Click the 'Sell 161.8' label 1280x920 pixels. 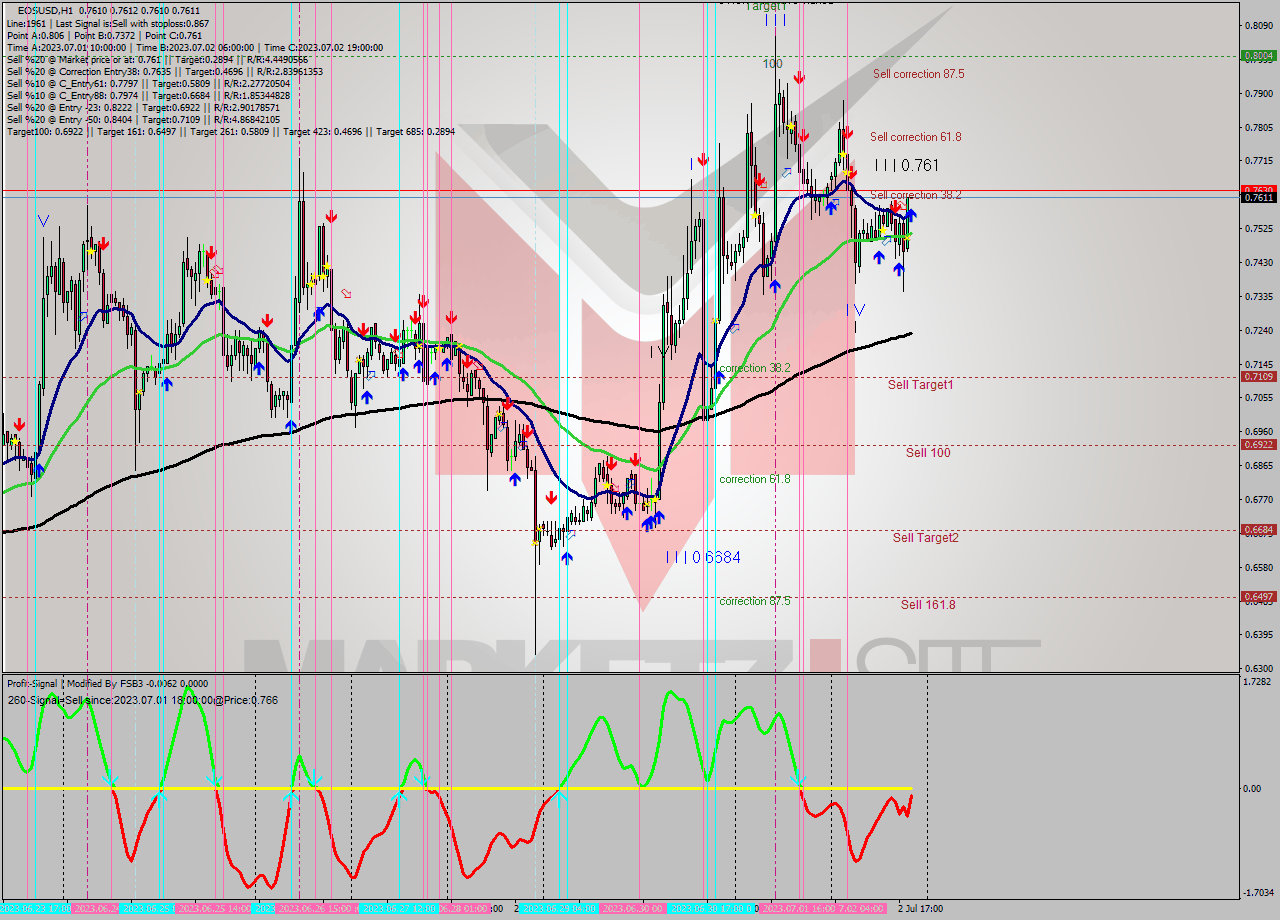(928, 604)
